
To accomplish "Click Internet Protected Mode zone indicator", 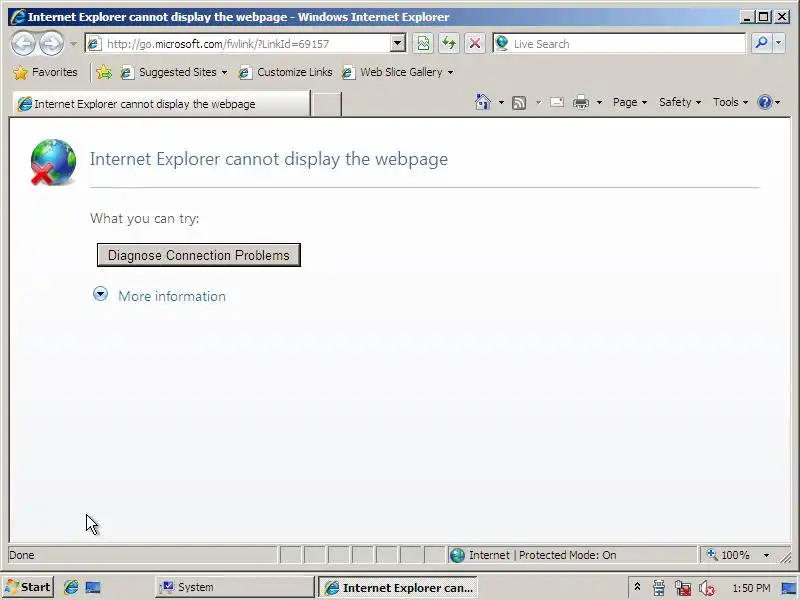I will pyautogui.click(x=571, y=555).
